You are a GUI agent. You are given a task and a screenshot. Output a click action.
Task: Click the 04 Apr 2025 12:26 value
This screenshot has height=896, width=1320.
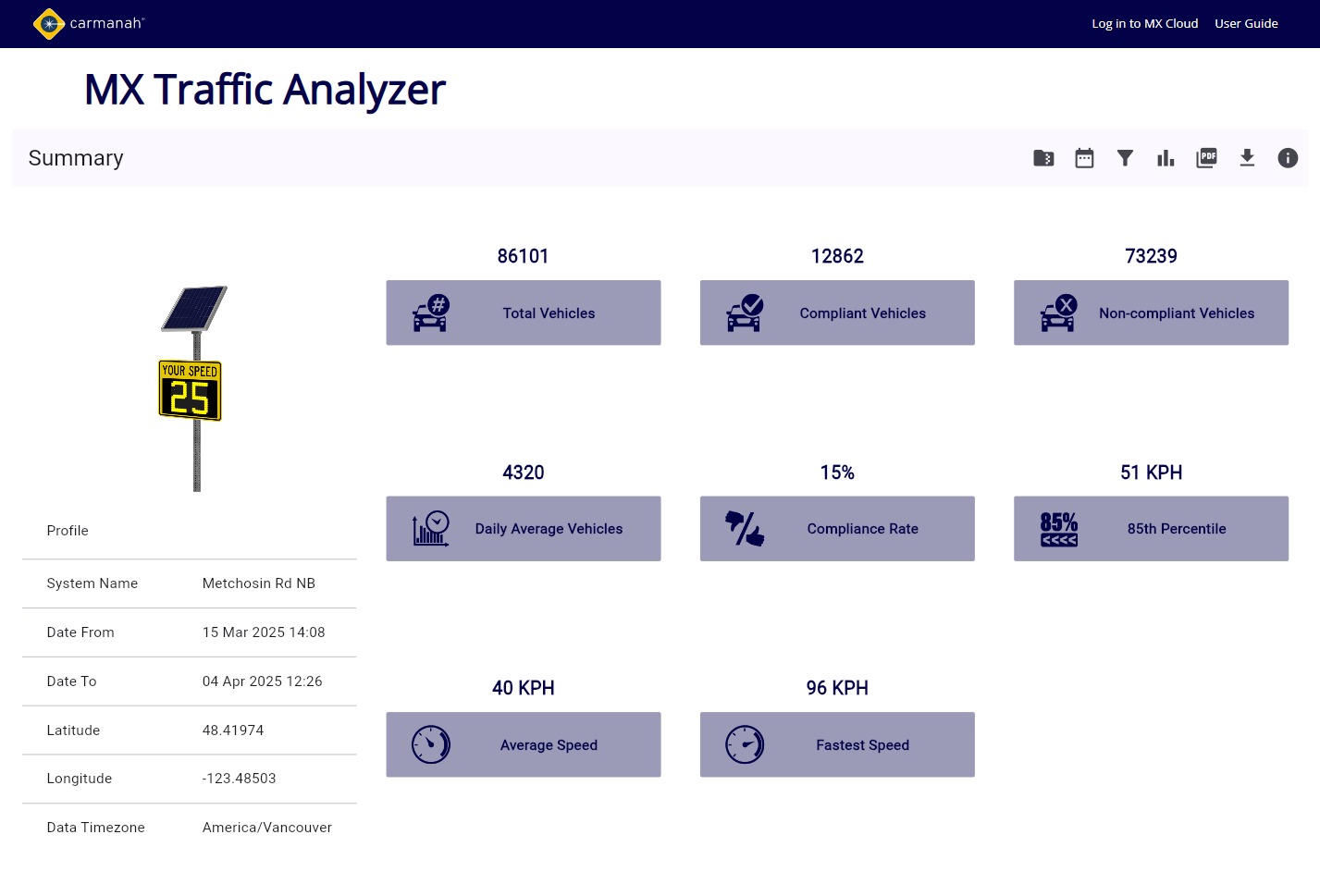pos(263,681)
